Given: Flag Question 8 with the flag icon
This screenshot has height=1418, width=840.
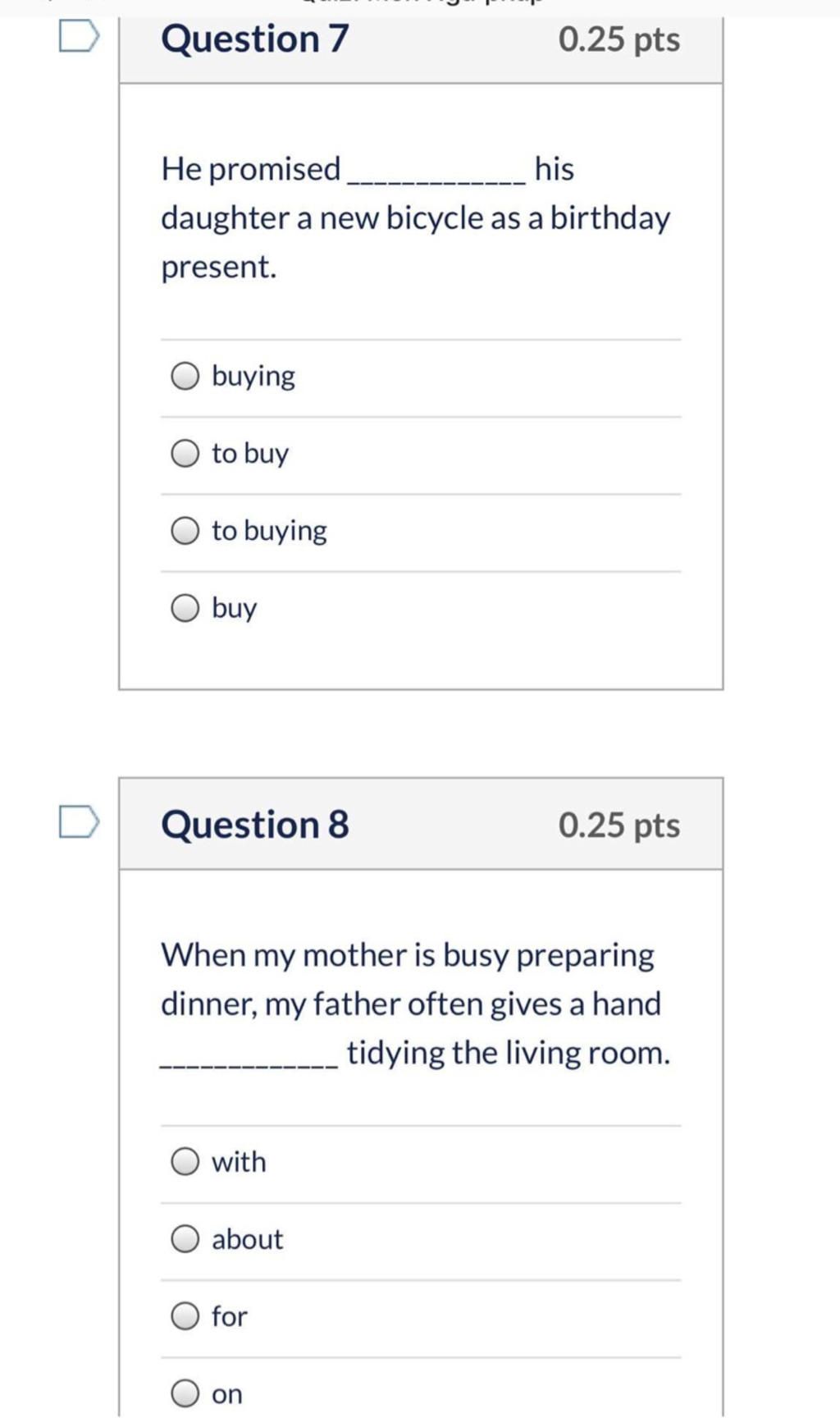Looking at the screenshot, I should tap(79, 823).
